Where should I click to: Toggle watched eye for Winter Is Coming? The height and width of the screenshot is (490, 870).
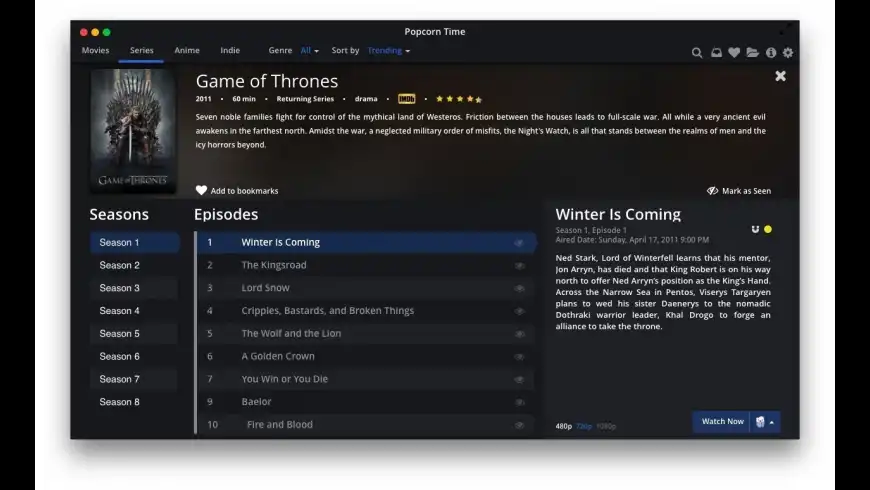point(519,243)
